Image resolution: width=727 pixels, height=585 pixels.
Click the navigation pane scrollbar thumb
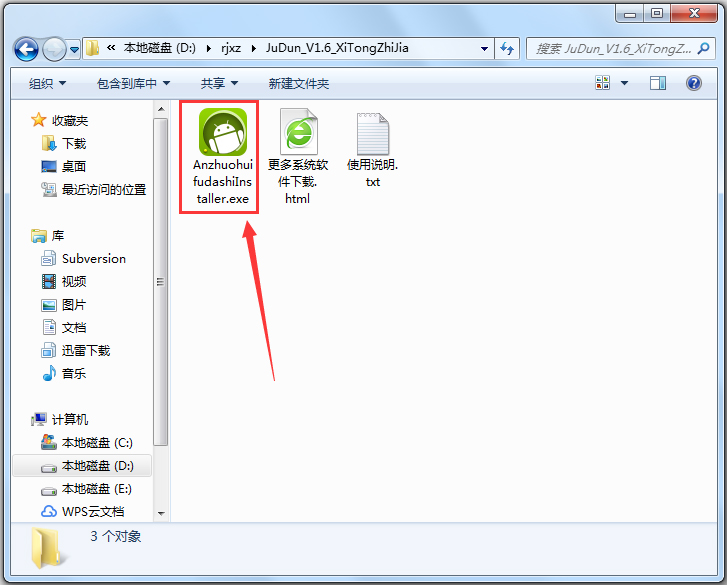161,282
